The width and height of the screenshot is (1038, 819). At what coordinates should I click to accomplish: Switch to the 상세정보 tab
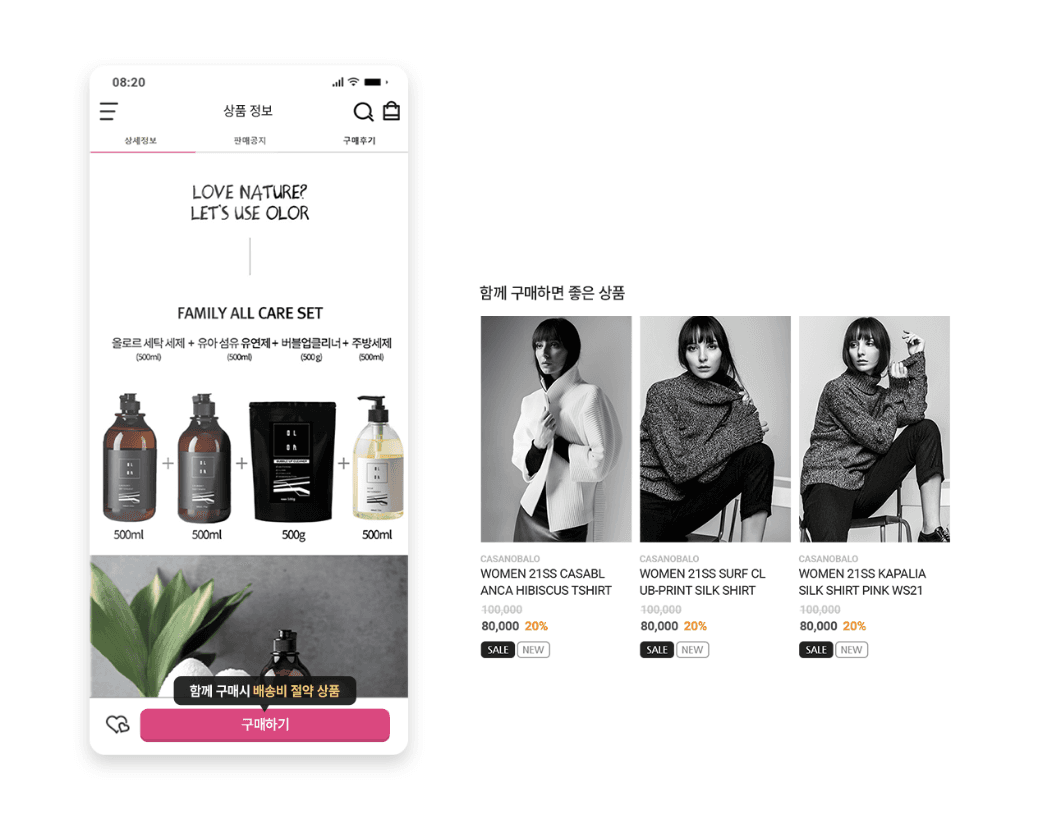point(140,140)
